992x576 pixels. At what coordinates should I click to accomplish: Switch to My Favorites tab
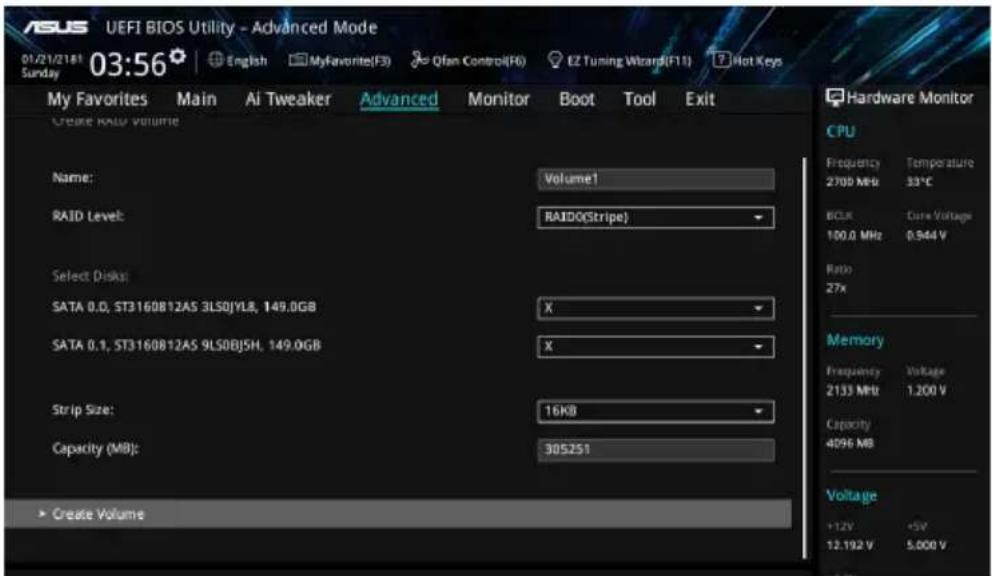(97, 99)
